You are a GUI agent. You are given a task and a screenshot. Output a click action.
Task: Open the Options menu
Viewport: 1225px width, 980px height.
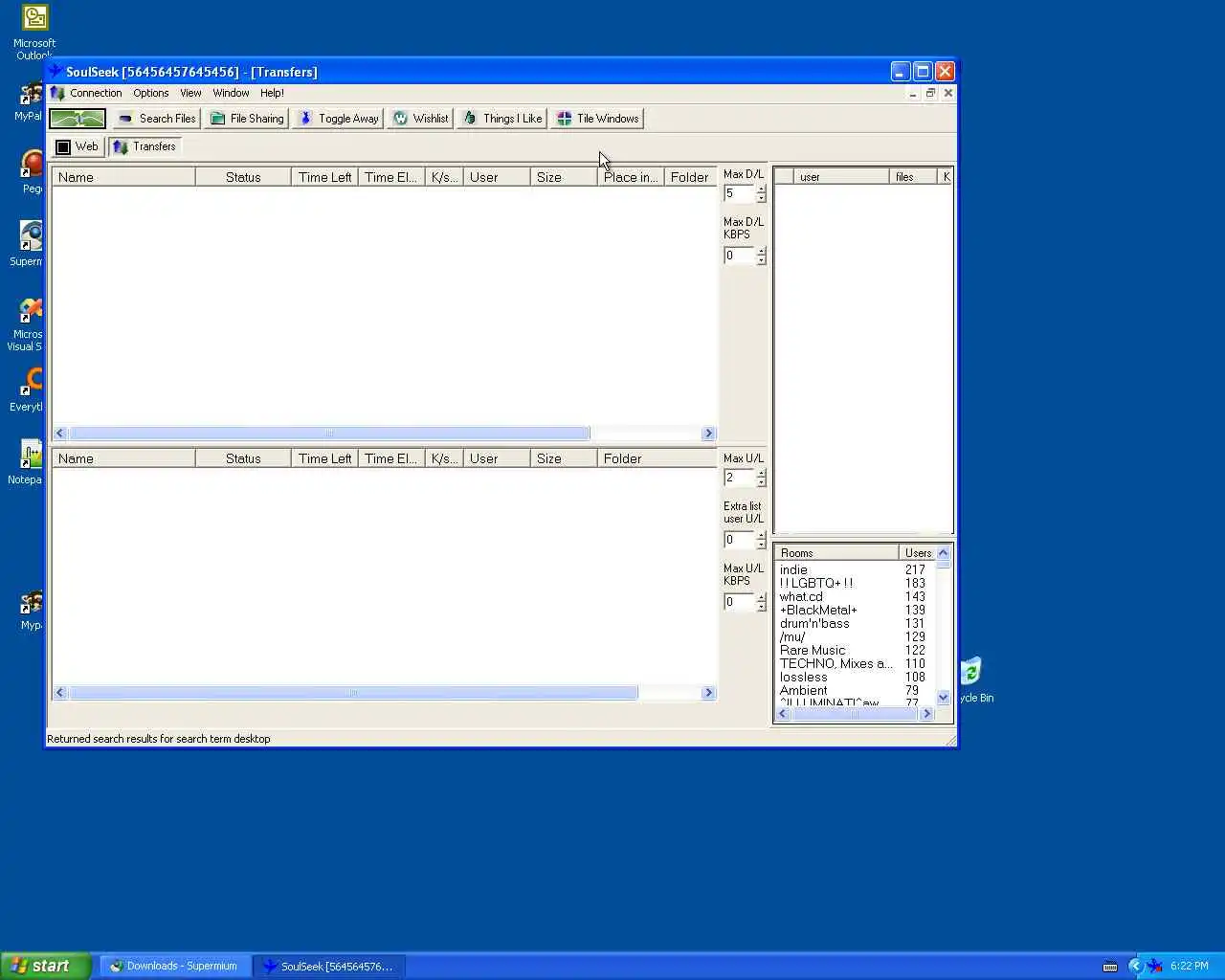(150, 93)
